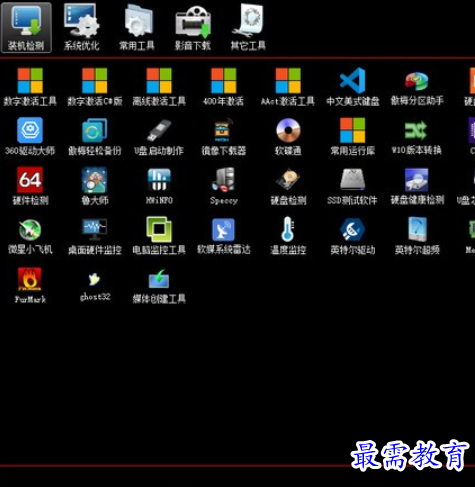Launch FurMark stress test
Viewport: 475px width, 487px height.
click(x=30, y=285)
